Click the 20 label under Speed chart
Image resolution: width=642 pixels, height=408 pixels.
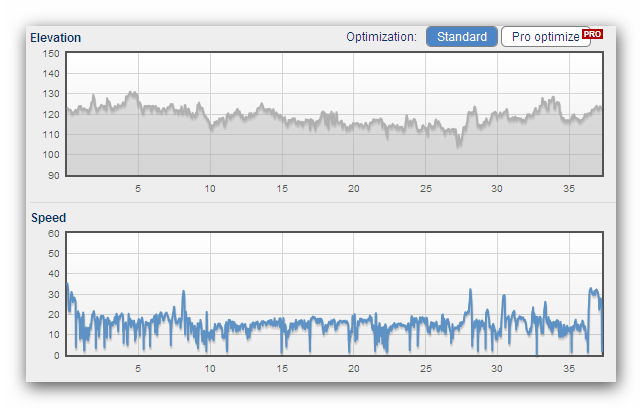[x=354, y=369]
